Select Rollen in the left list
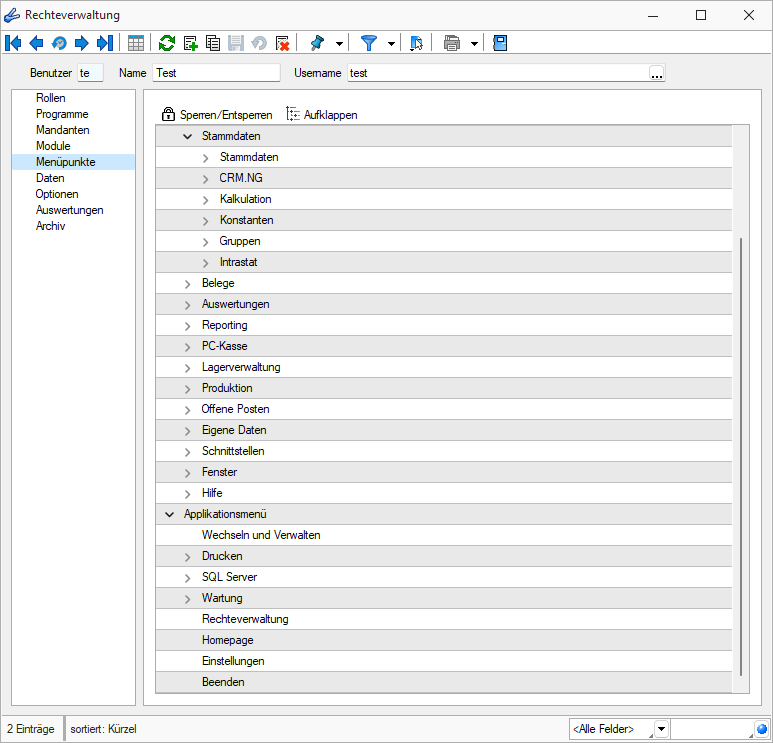This screenshot has height=743, width=773. 50,98
